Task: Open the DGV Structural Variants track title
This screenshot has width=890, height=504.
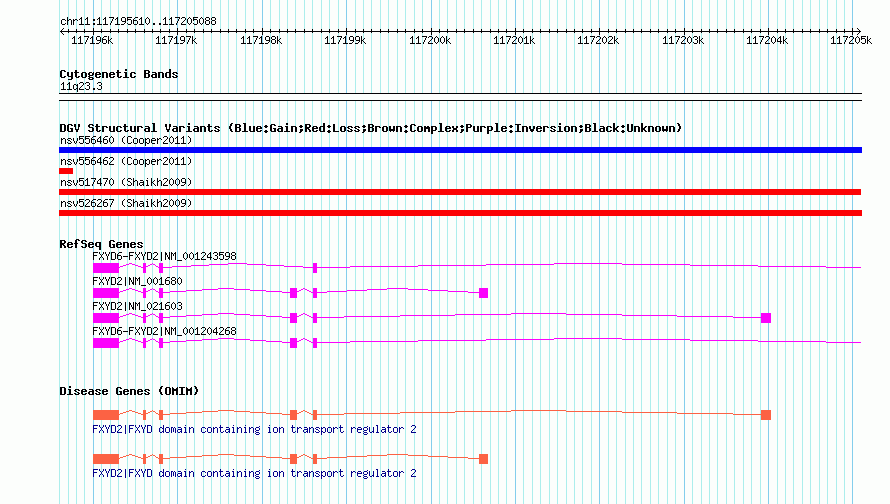Action: pos(370,128)
